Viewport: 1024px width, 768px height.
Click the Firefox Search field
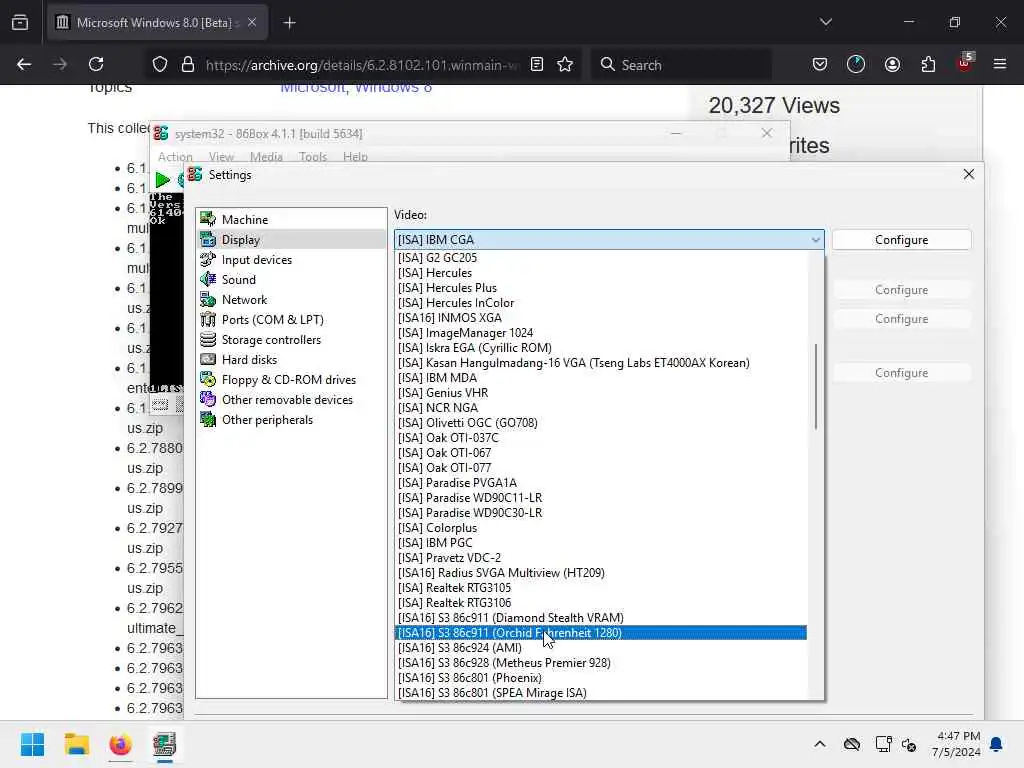pos(682,65)
